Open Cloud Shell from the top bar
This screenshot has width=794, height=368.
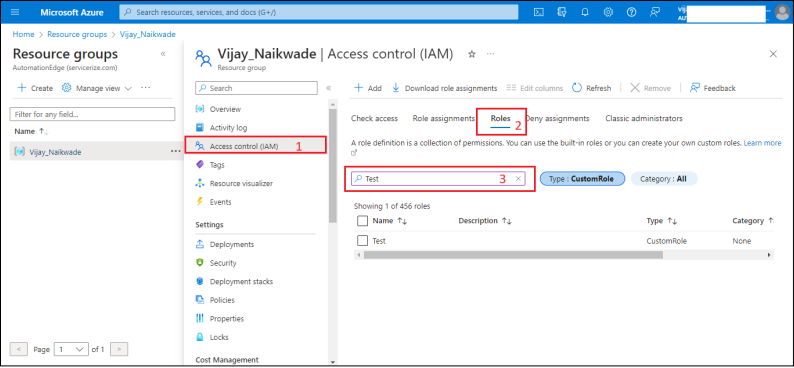click(x=539, y=12)
